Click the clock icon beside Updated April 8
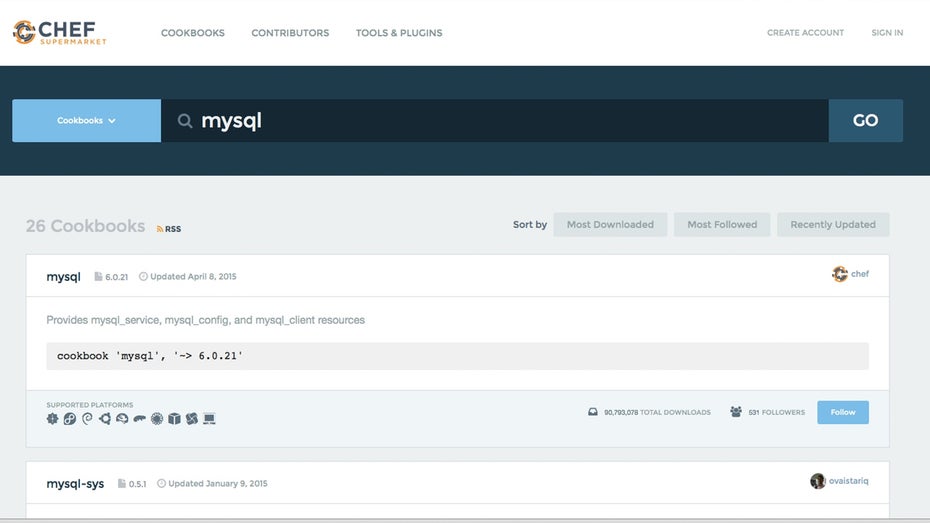930x523 pixels. pyautogui.click(x=143, y=276)
